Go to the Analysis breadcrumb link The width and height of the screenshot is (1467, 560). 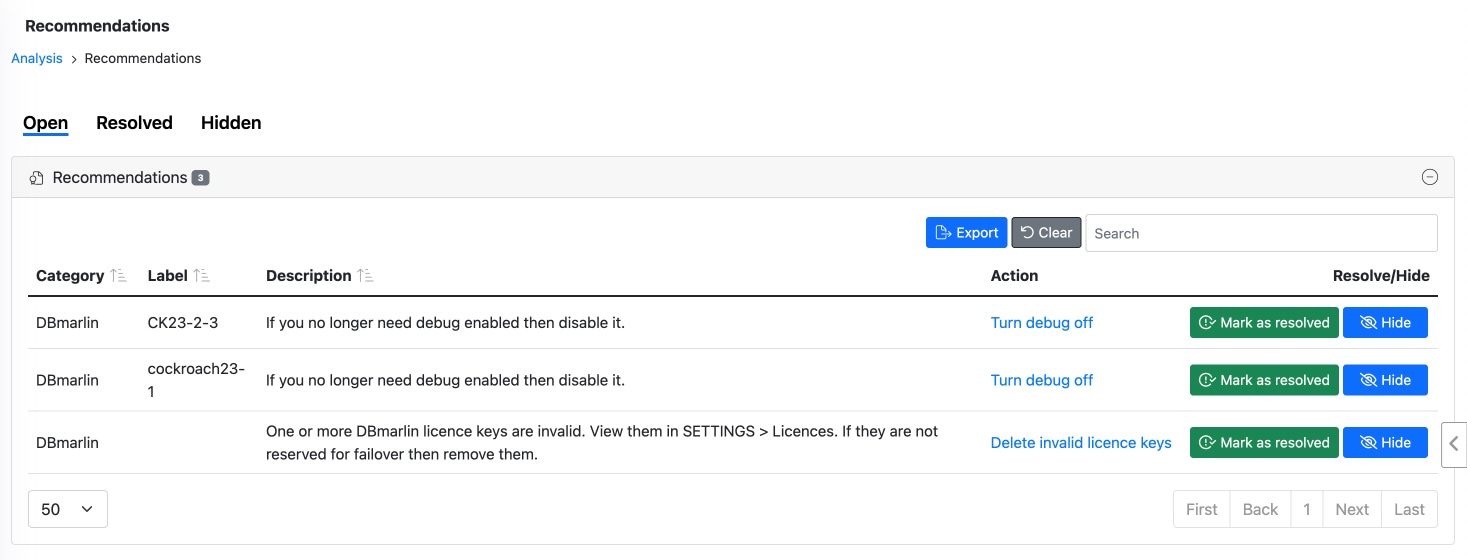click(x=37, y=58)
